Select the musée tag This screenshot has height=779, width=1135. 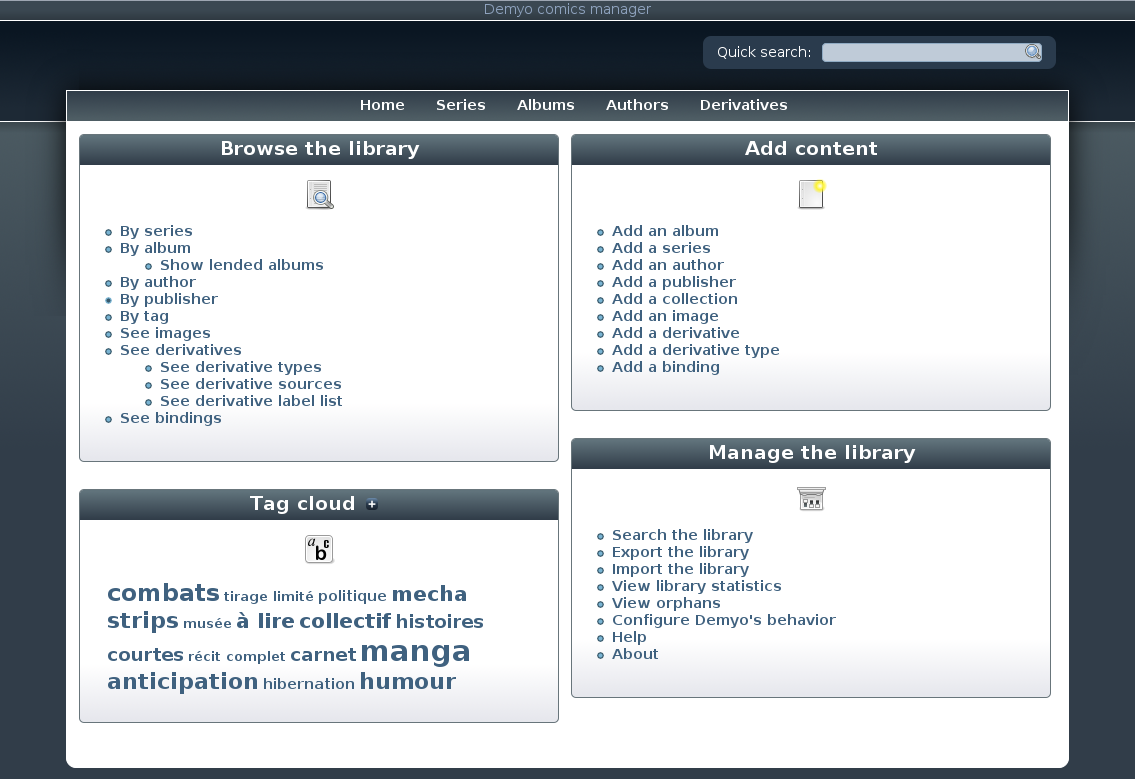[x=207, y=623]
